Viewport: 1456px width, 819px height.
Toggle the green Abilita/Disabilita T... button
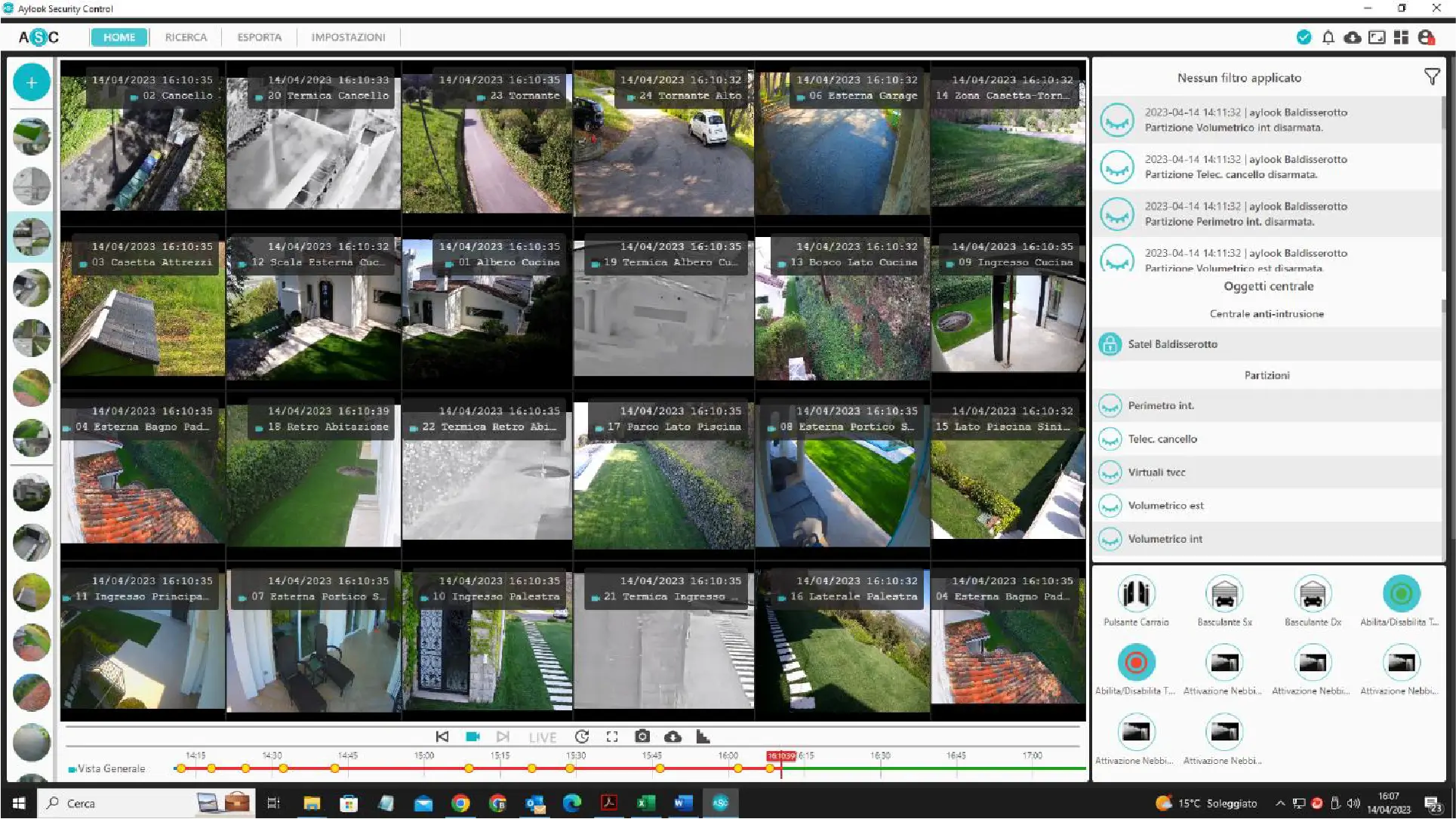click(x=1401, y=594)
